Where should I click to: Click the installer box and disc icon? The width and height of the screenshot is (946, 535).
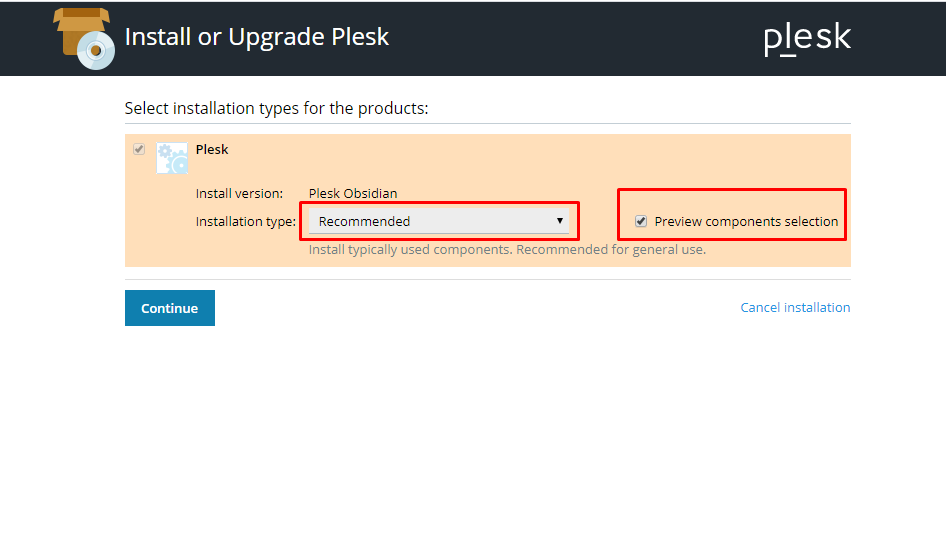(84, 39)
